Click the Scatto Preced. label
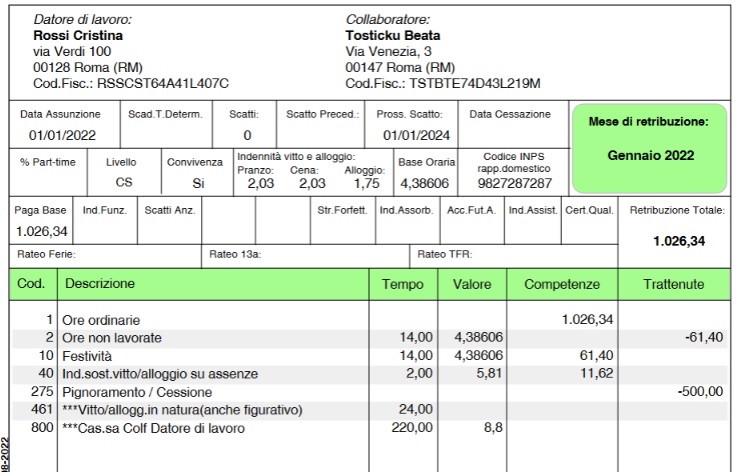 (x=322, y=114)
